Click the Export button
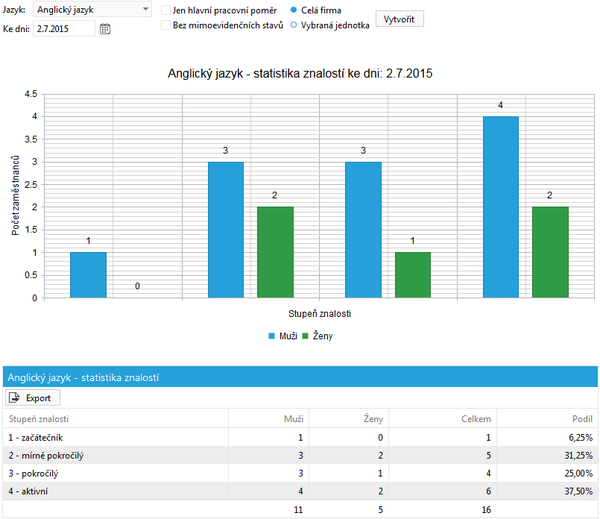600x519 pixels. (33, 398)
